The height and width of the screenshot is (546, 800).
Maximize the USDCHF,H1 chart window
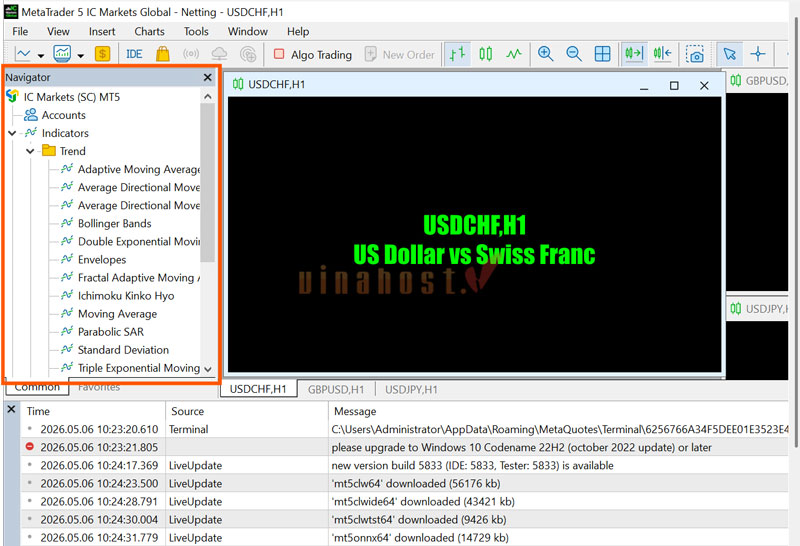tap(674, 85)
